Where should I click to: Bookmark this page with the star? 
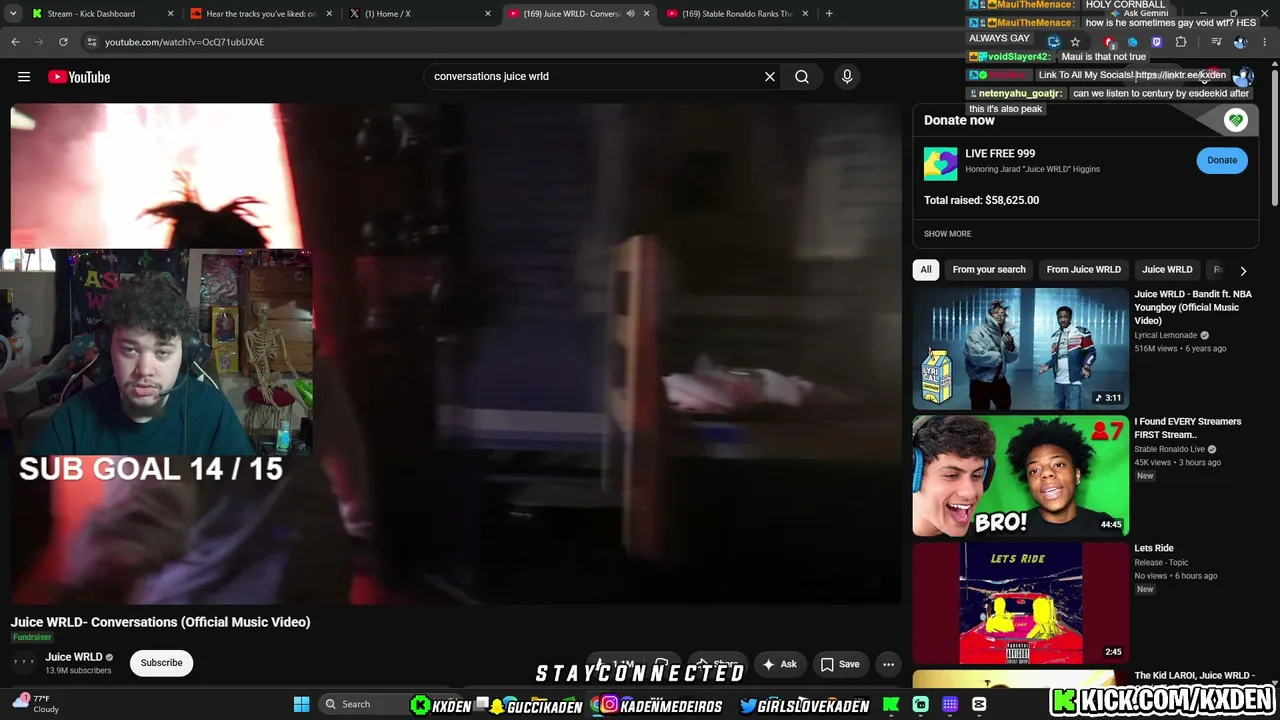pos(1075,42)
